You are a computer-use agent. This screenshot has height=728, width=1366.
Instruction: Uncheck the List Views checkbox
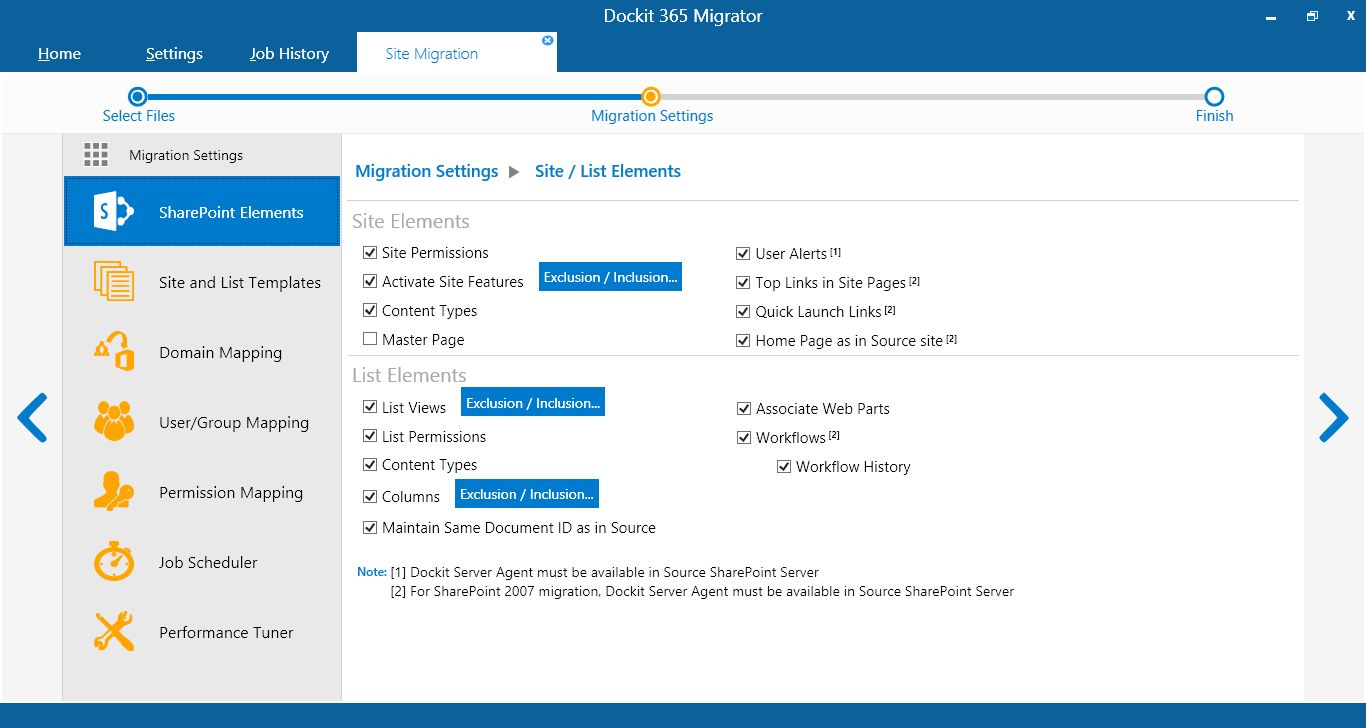(x=370, y=407)
